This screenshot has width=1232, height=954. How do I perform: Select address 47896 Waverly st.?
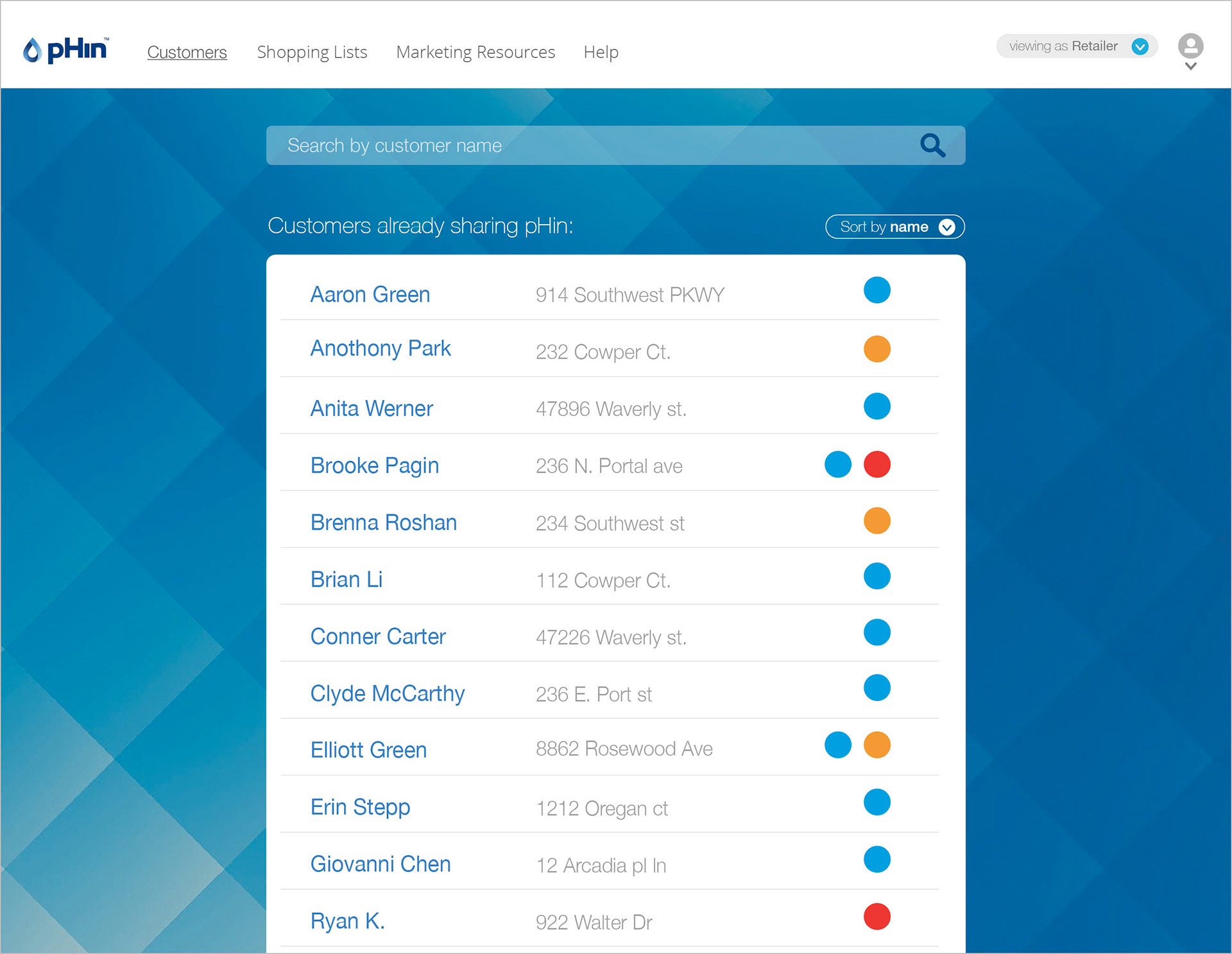611,410
